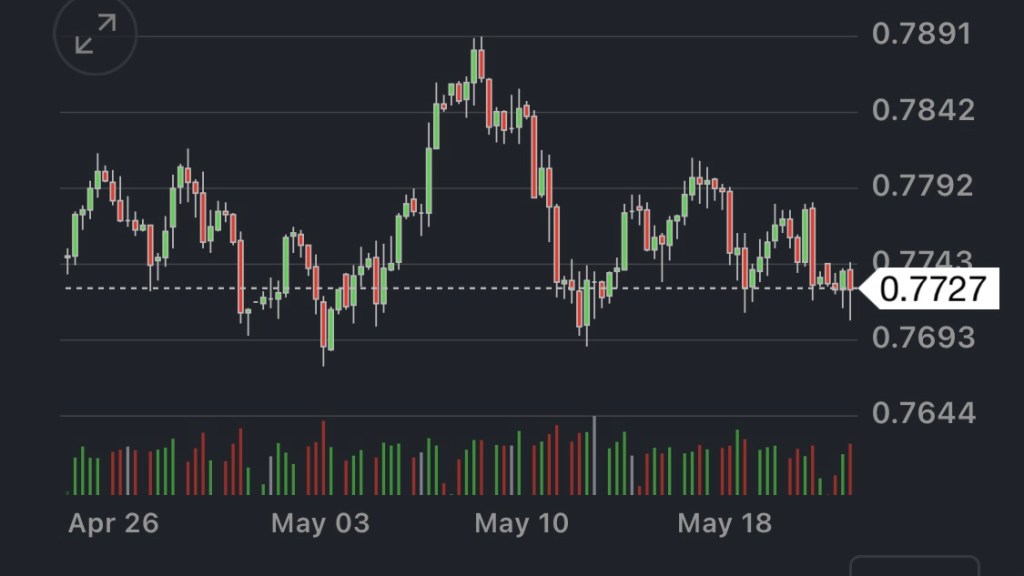Click the May 10 date label
The height and width of the screenshot is (576, 1024).
(x=522, y=523)
